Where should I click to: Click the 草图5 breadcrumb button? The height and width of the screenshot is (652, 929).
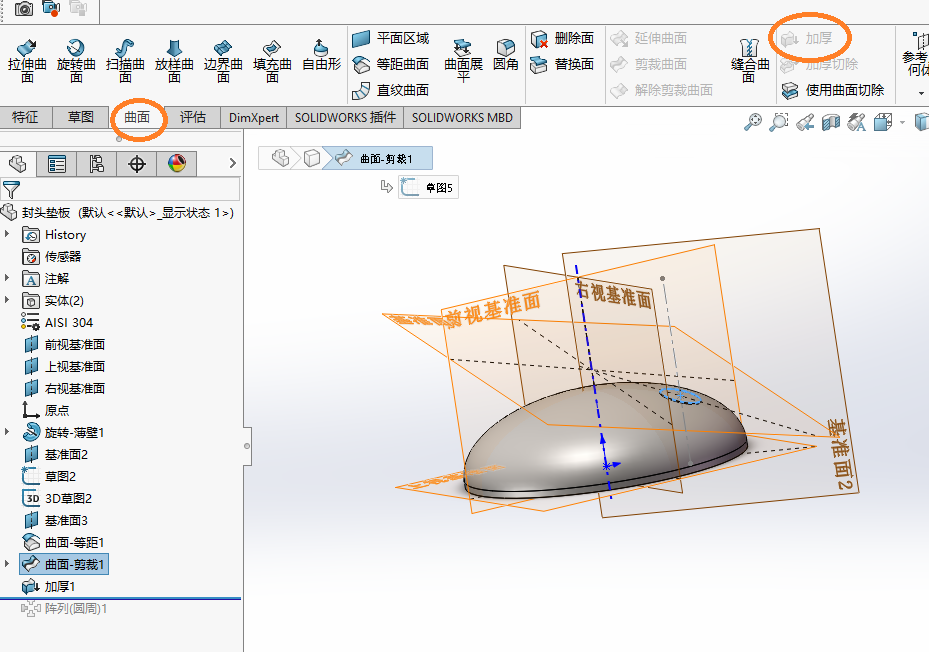428,186
